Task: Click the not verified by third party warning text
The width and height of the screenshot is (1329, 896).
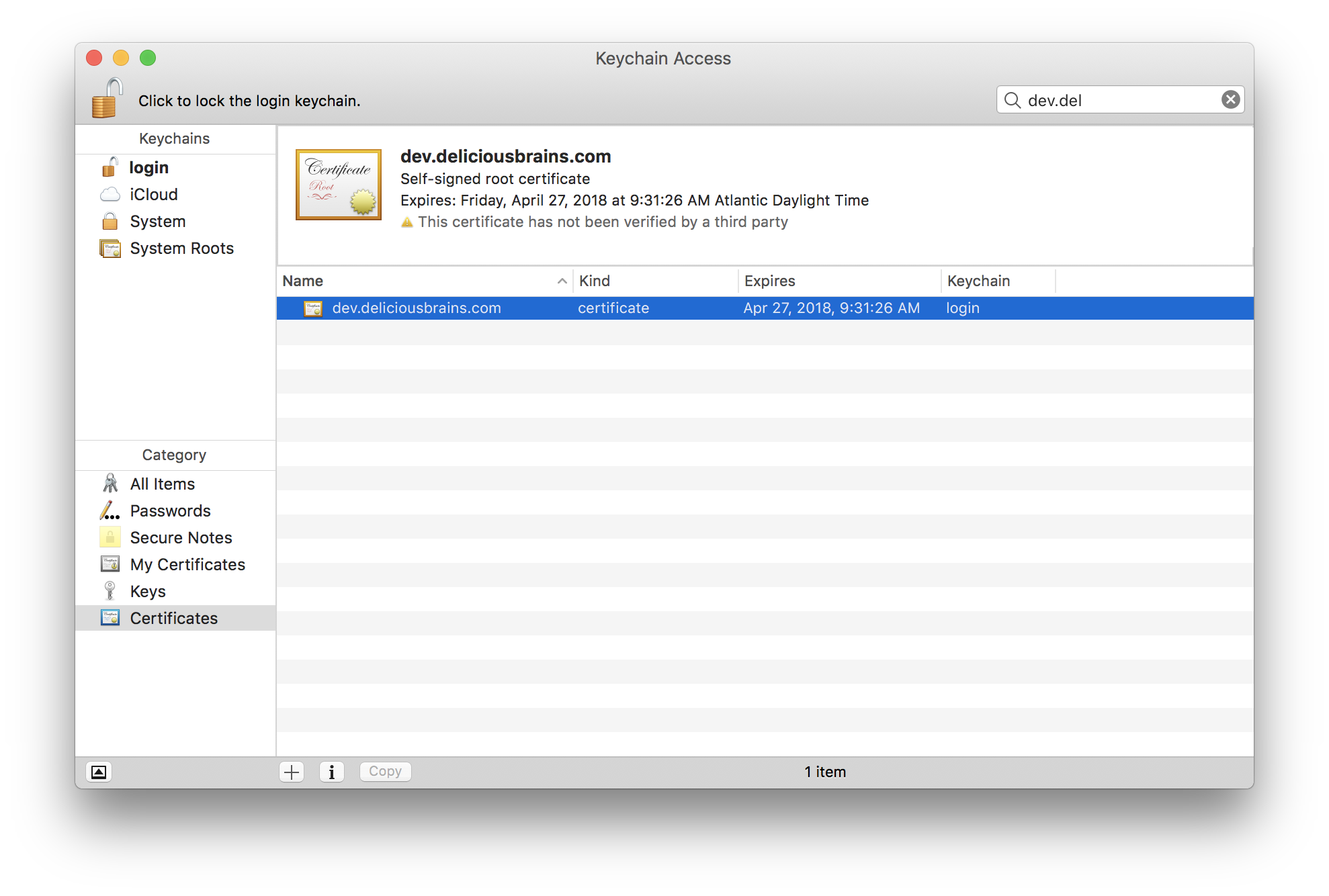Action: pyautogui.click(x=603, y=222)
